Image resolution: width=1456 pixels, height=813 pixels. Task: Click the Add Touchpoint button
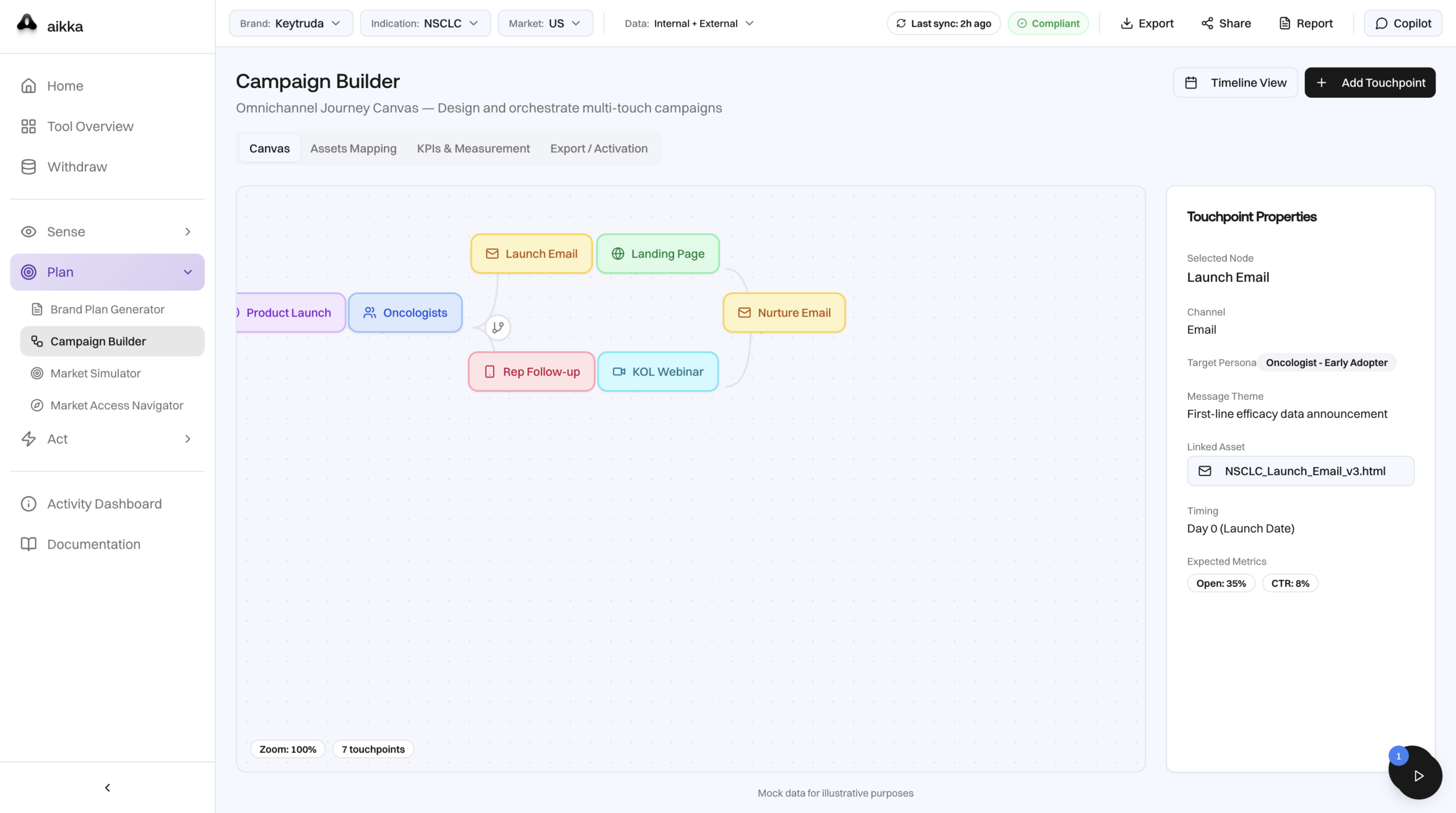pos(1370,83)
